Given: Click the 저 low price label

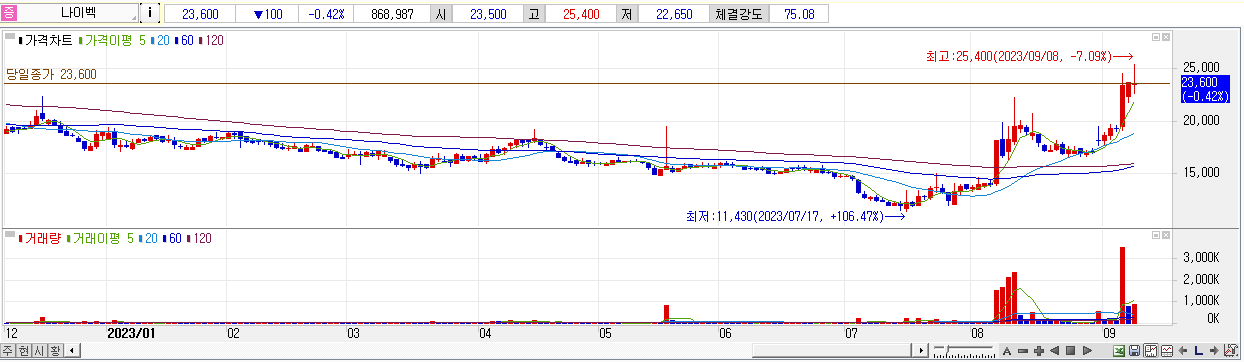Looking at the screenshot, I should (626, 14).
